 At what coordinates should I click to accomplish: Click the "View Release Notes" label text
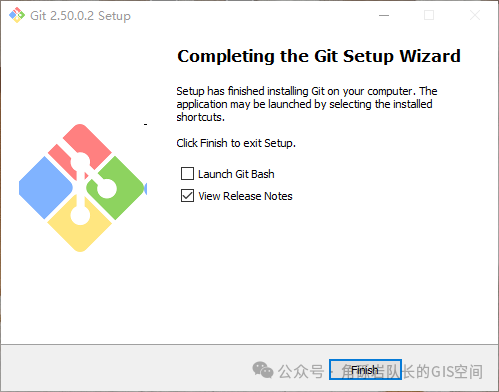tap(245, 196)
